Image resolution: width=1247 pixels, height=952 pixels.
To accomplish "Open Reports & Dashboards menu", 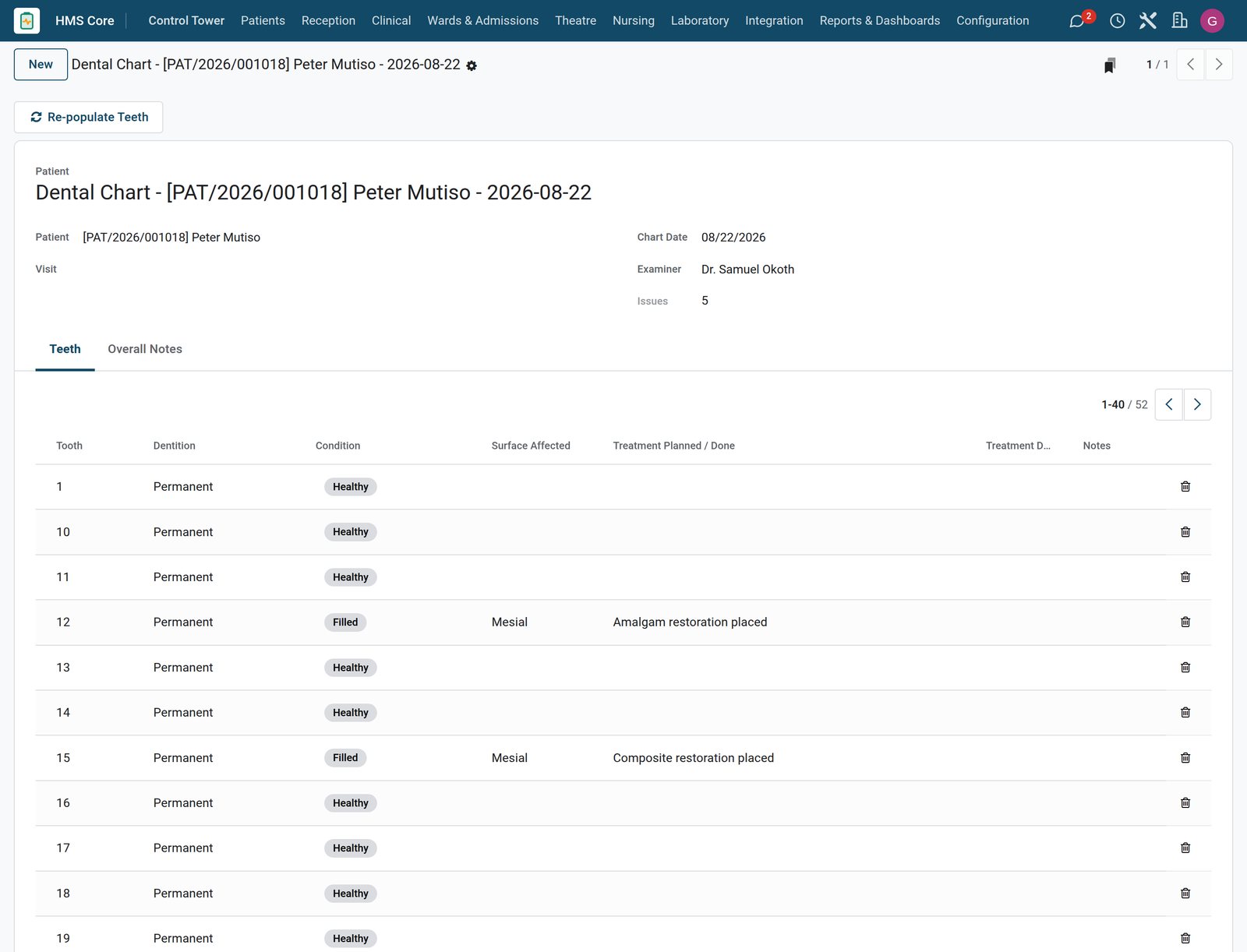I will pyautogui.click(x=880, y=21).
